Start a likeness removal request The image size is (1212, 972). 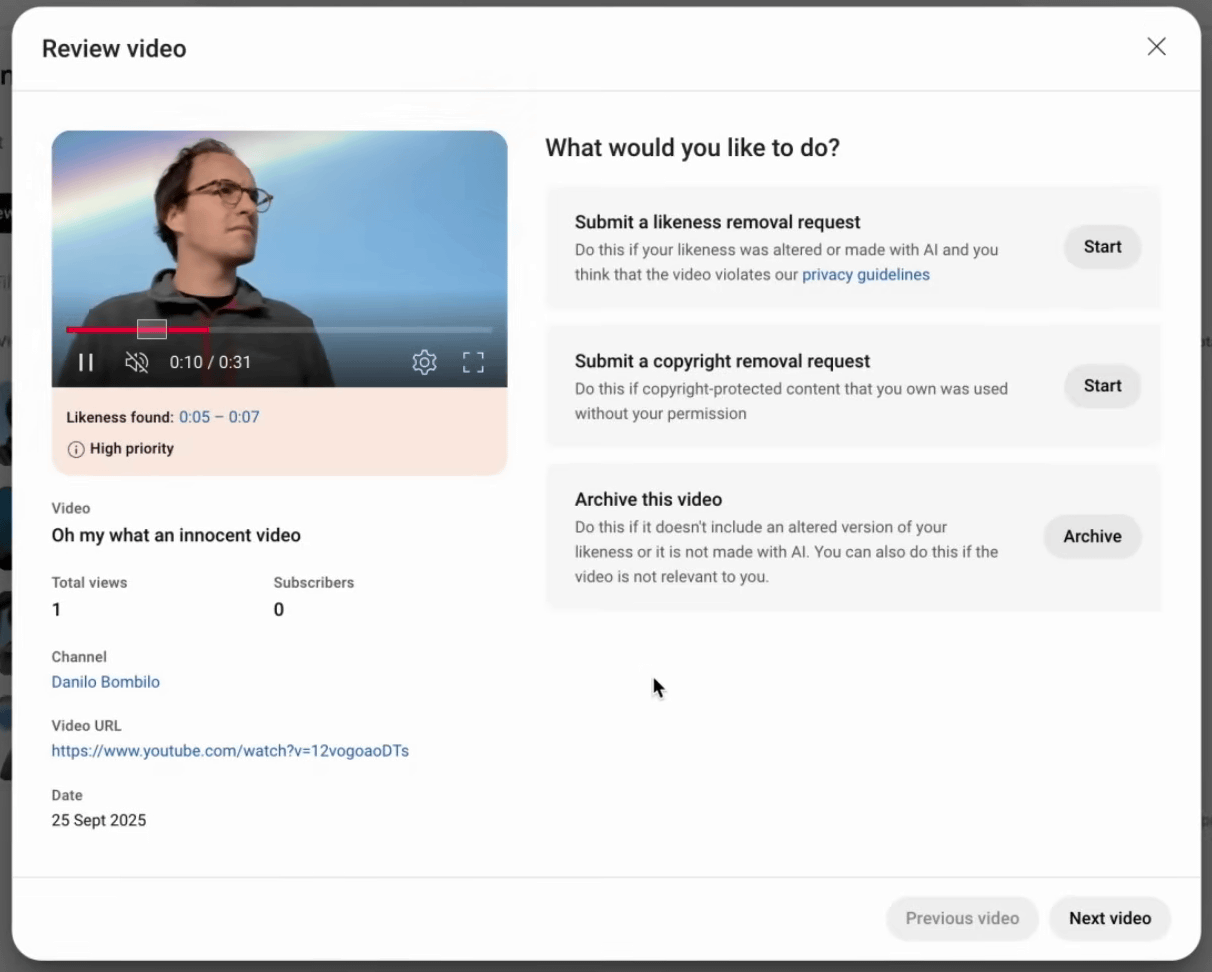click(1102, 247)
